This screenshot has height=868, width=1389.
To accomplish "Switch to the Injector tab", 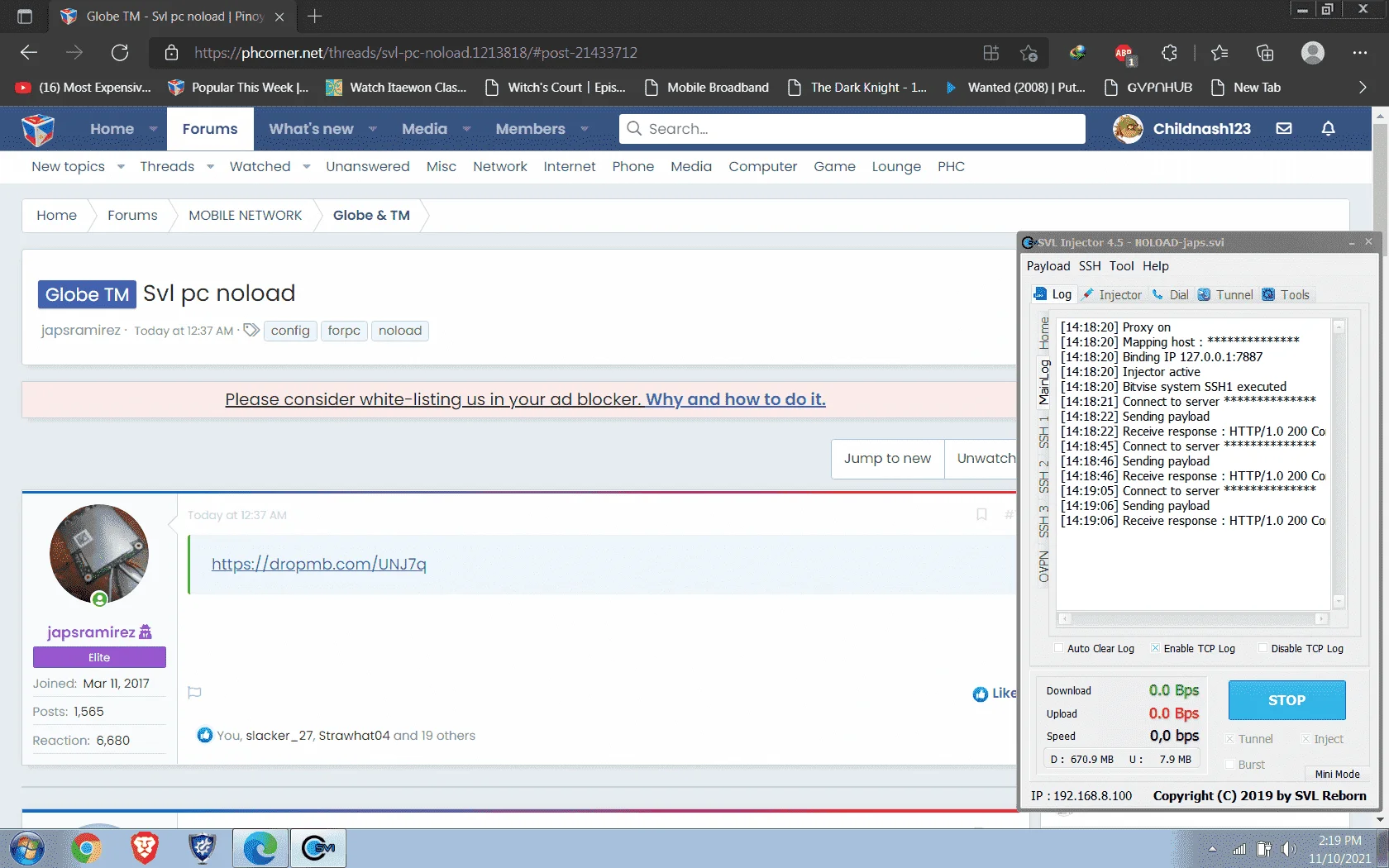I will pos(1112,295).
